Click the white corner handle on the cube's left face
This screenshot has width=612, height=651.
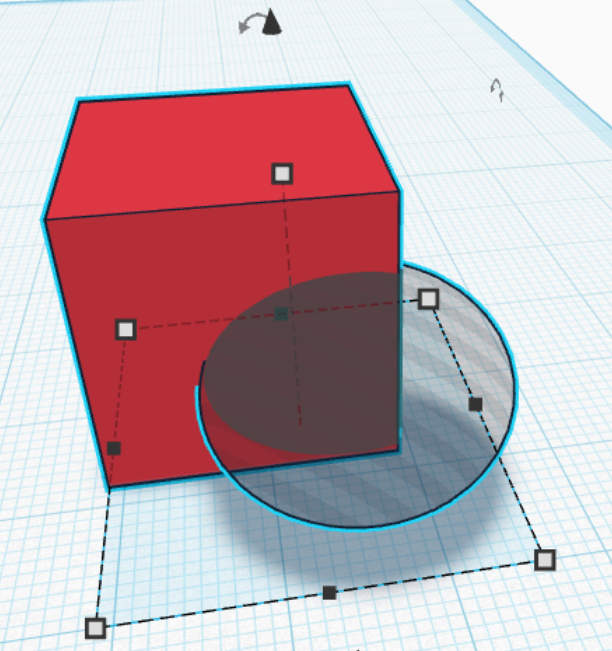coord(126,330)
